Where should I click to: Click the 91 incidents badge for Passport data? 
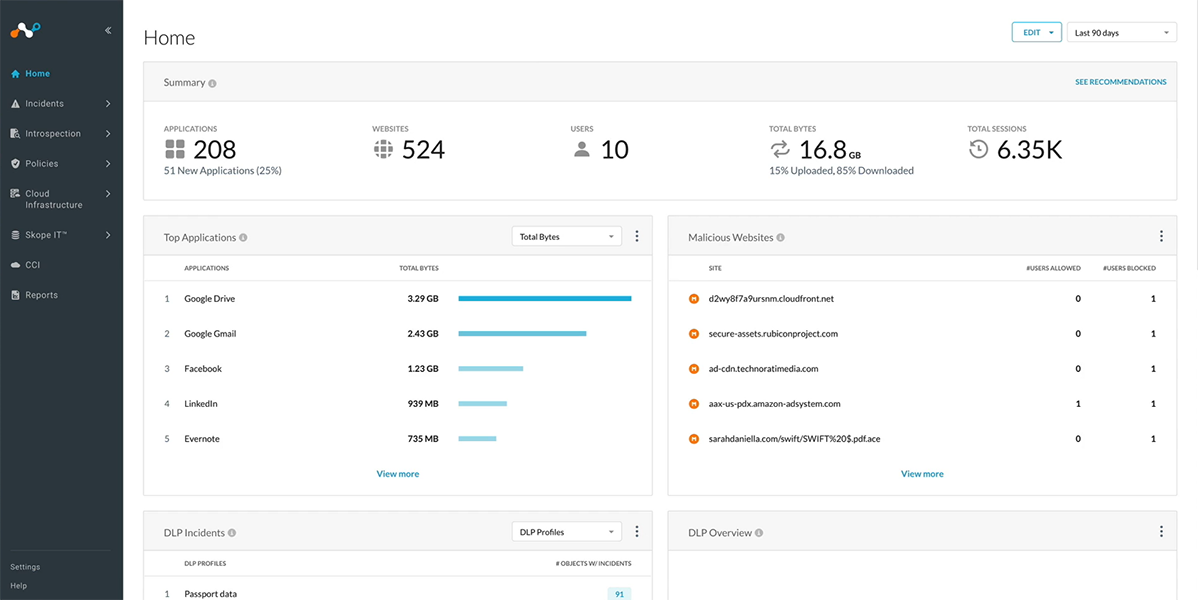click(x=619, y=594)
